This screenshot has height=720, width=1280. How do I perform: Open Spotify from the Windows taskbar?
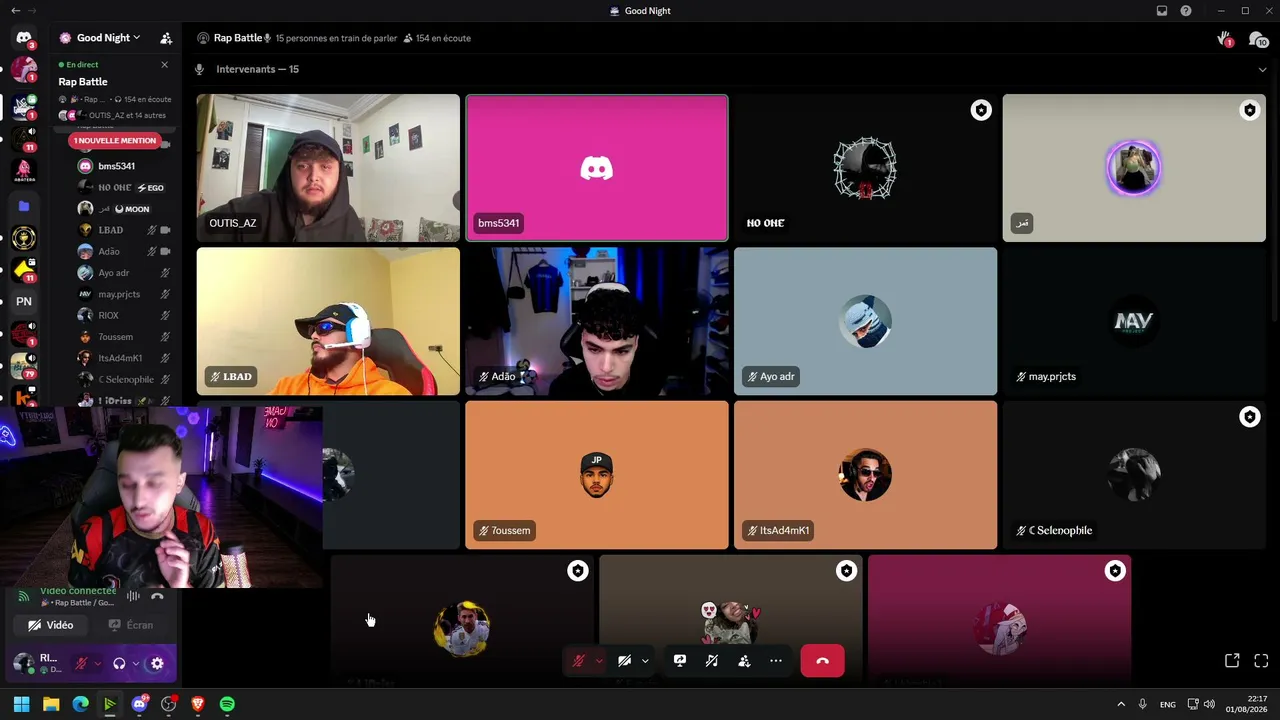227,704
